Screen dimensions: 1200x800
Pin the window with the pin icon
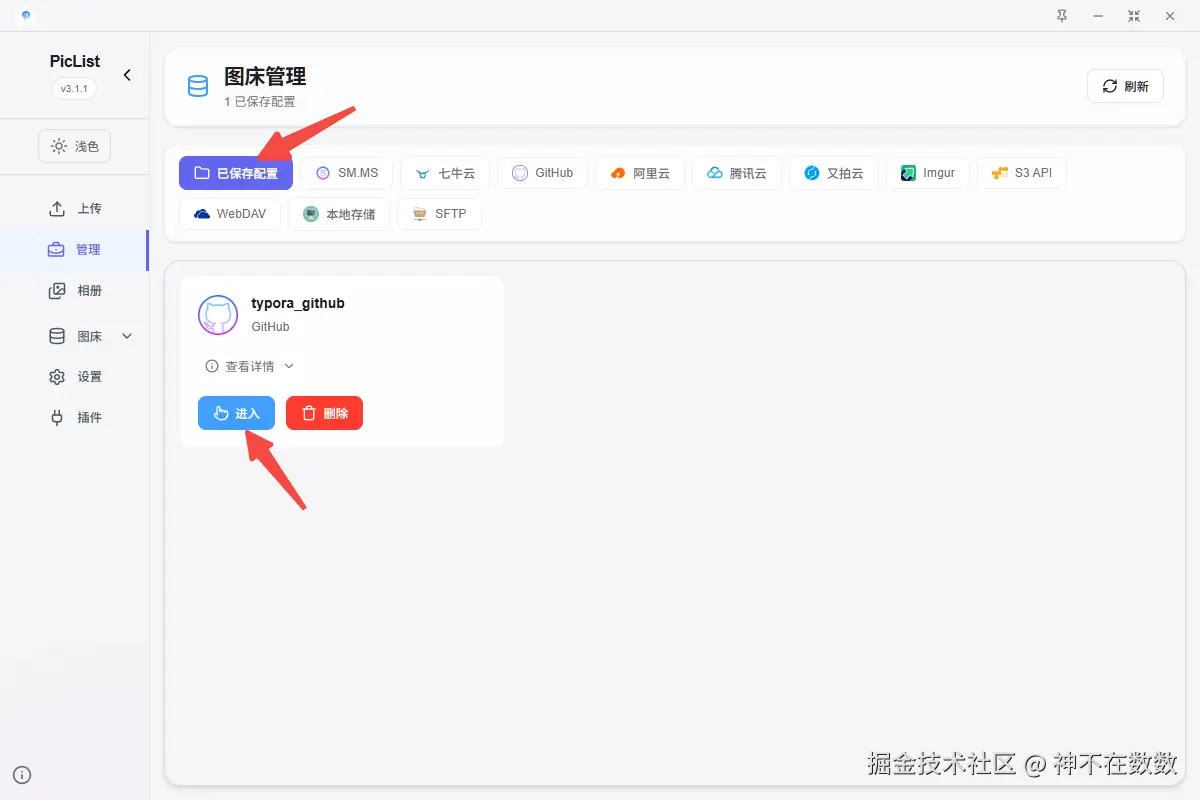[x=1061, y=16]
